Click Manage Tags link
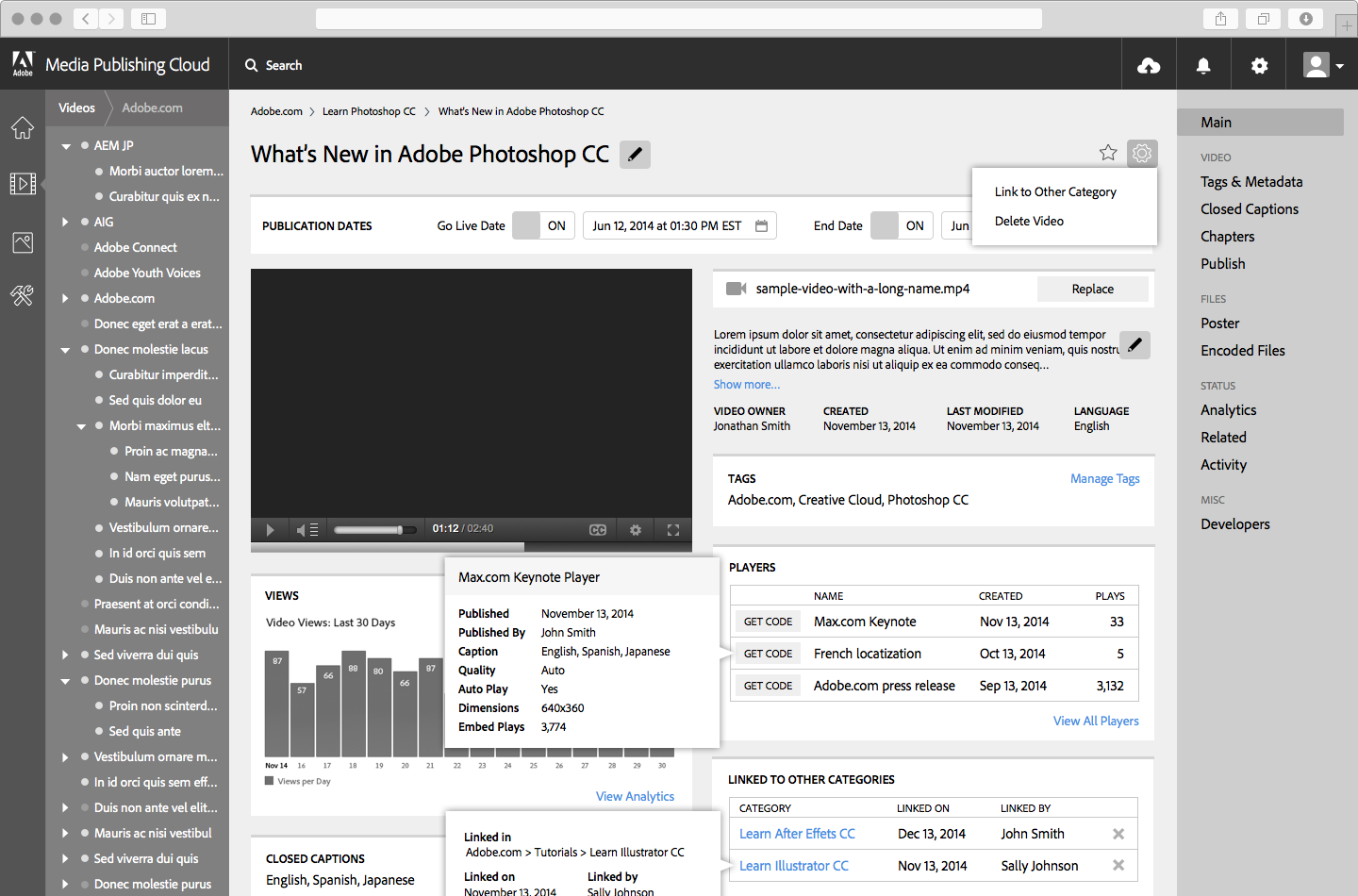The height and width of the screenshot is (896, 1358). coord(1104,478)
